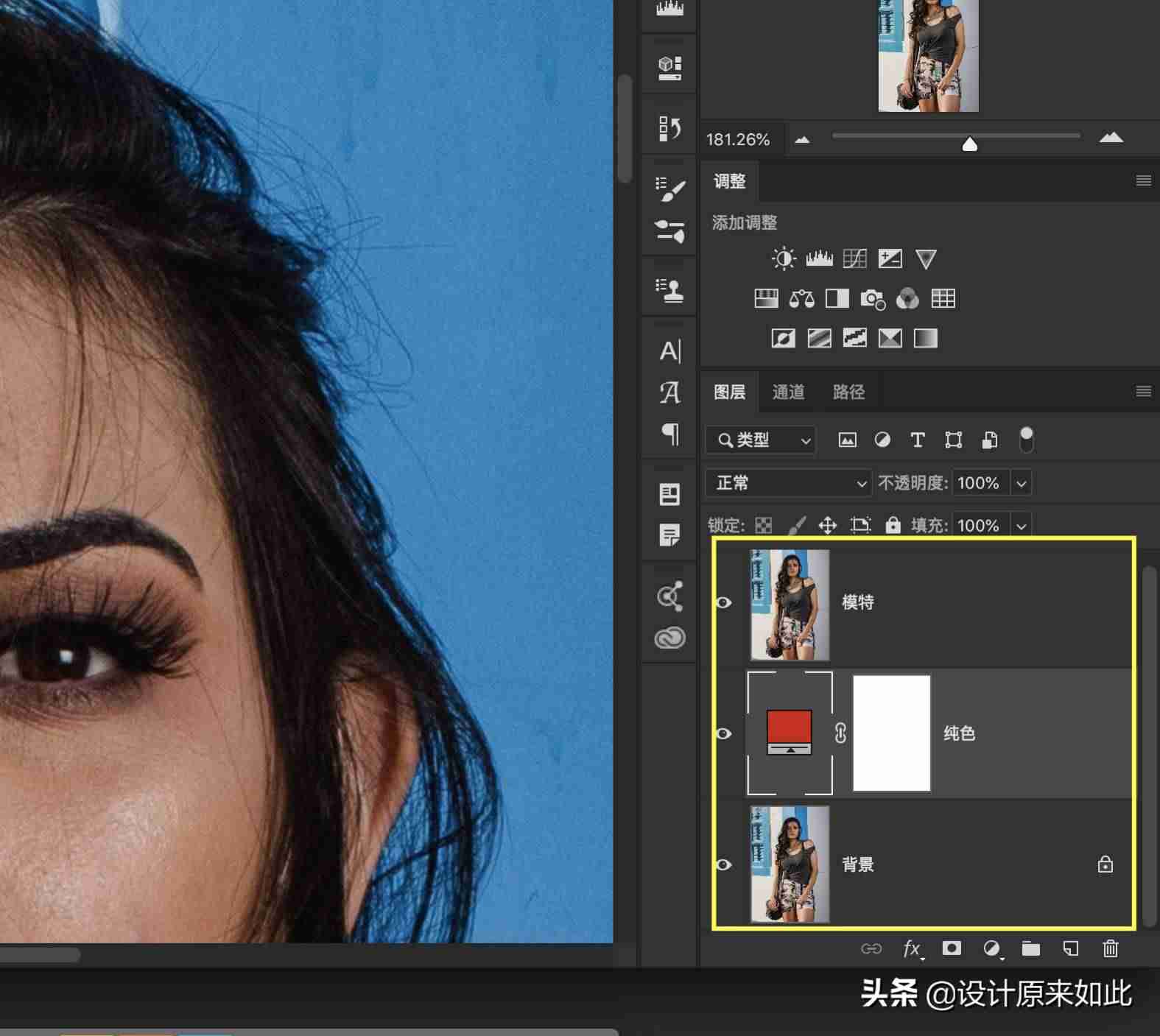Add a Curves adjustment

click(854, 258)
